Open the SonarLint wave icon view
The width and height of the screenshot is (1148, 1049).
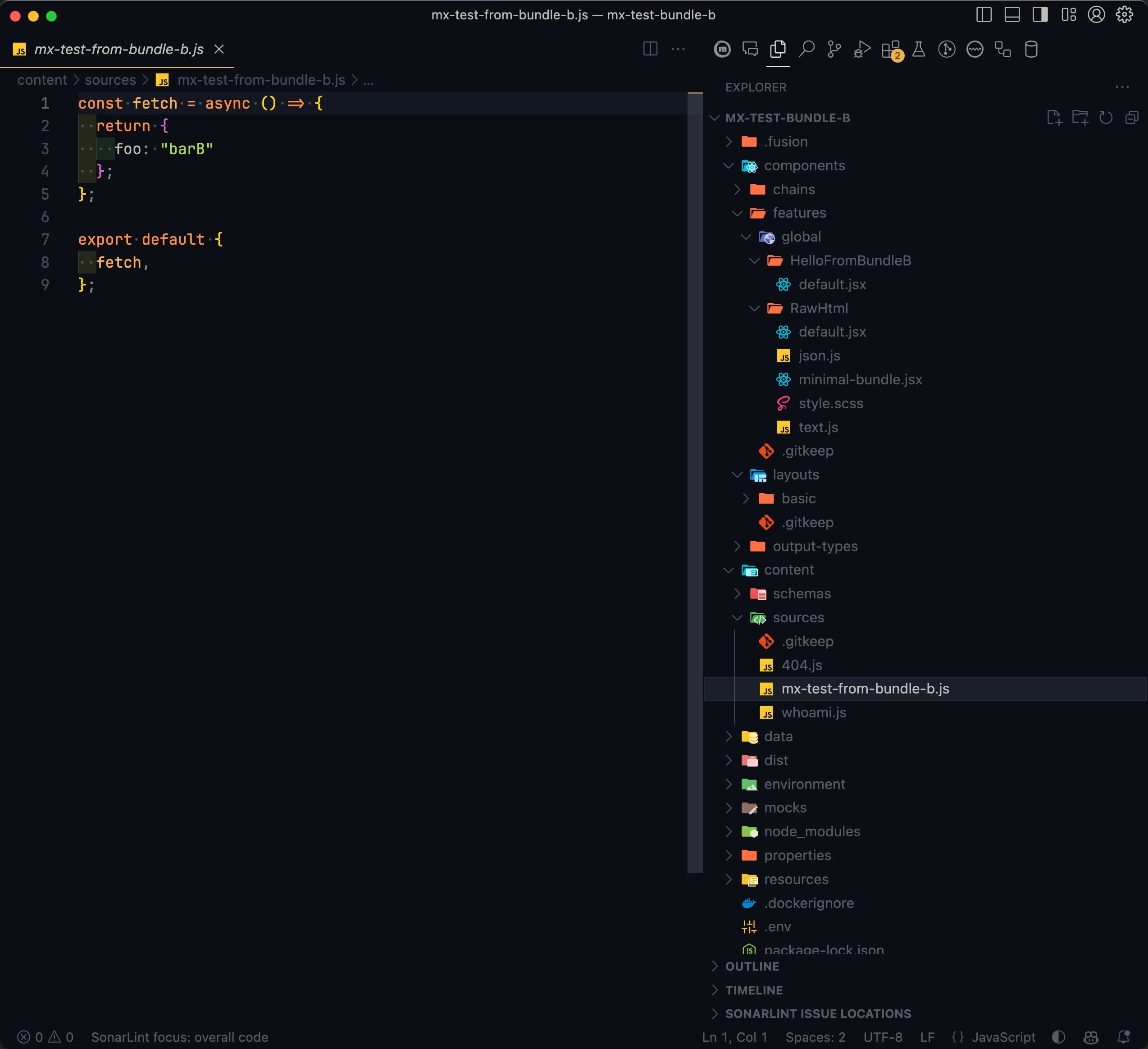coord(975,50)
